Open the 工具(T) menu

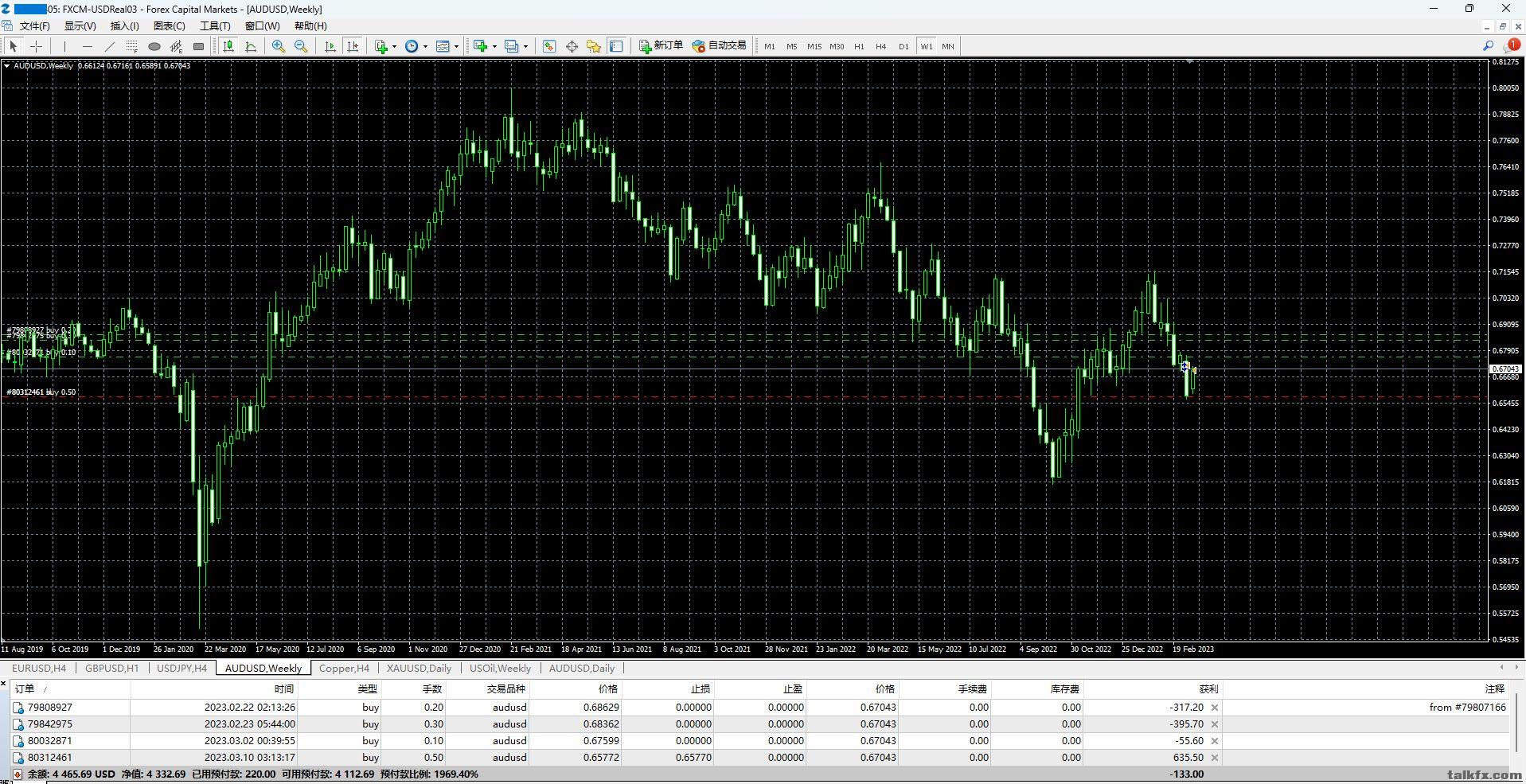[x=215, y=26]
